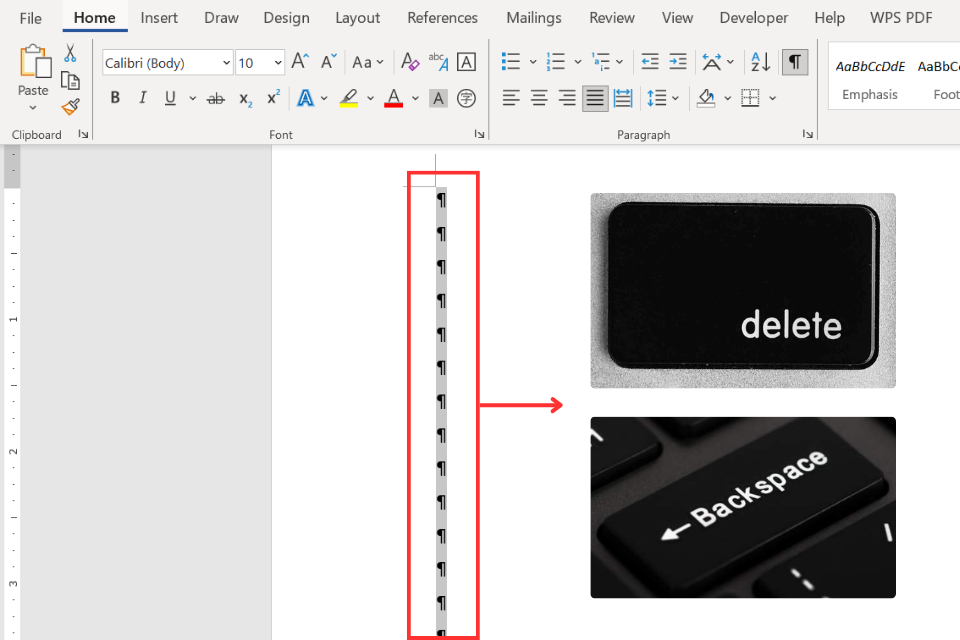The width and height of the screenshot is (960, 640).
Task: Apply strikethrough formatting
Action: (x=216, y=98)
